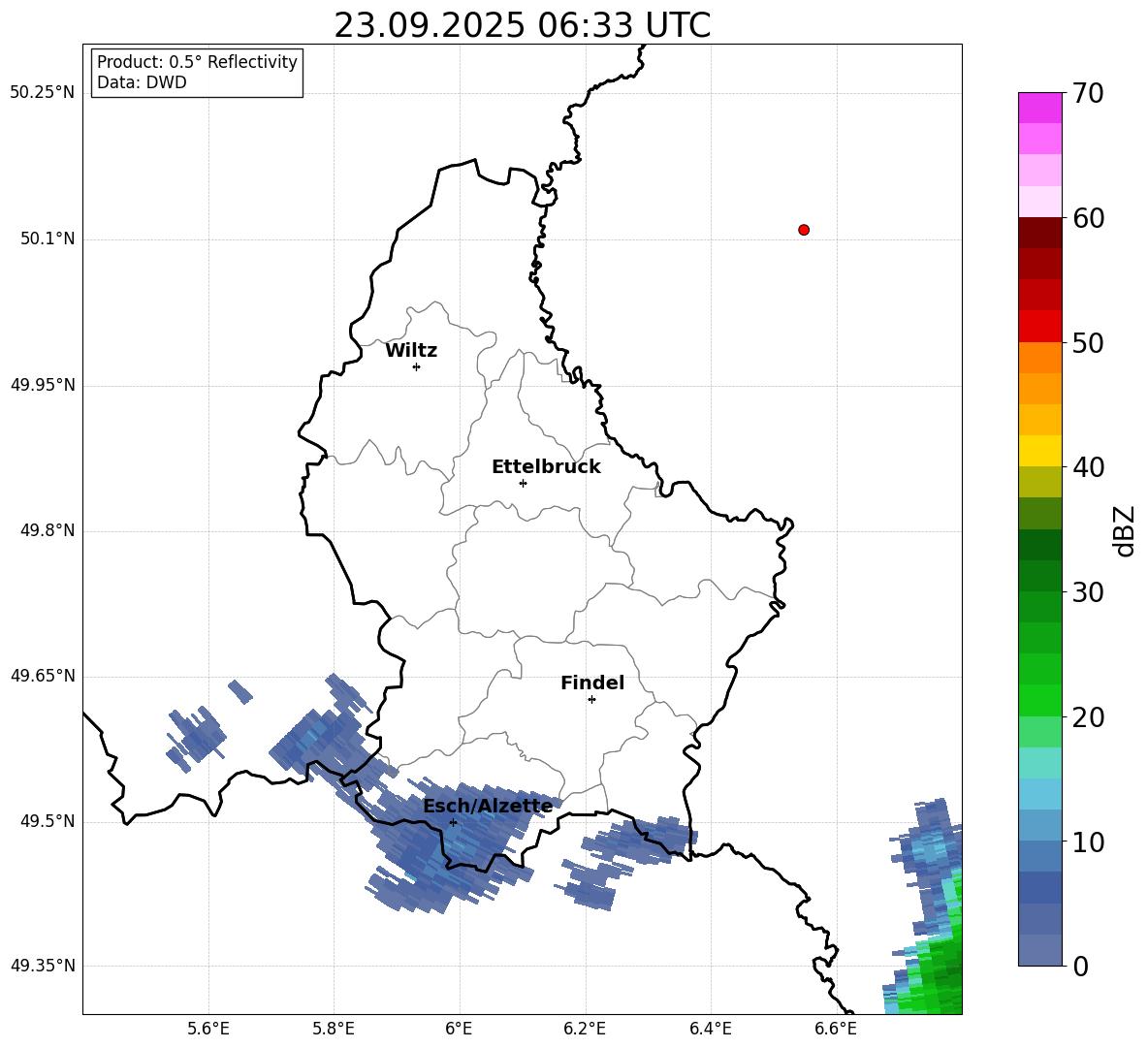Click the colorbar tick label 60
The width and height of the screenshot is (1148, 1048).
[x=1088, y=218]
